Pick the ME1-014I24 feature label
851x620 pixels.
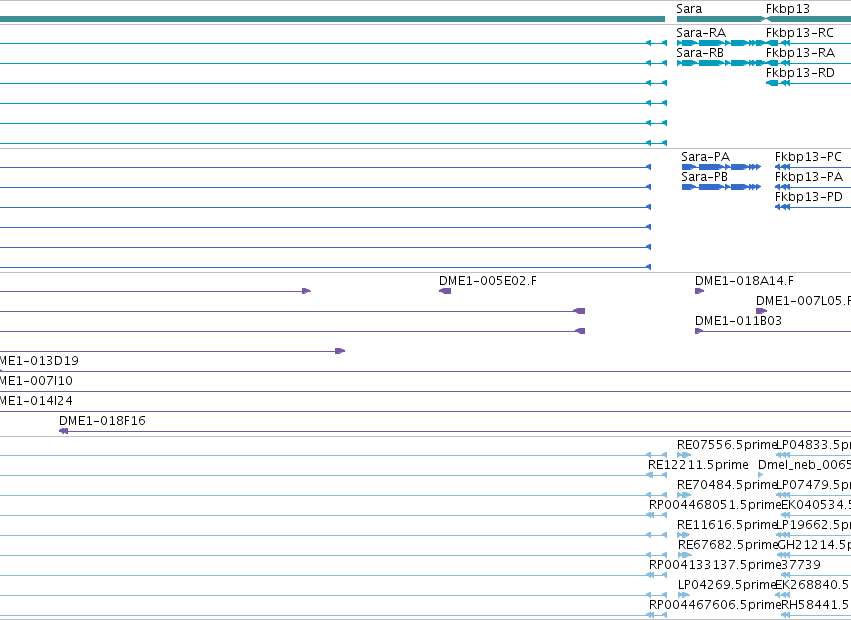[36, 401]
